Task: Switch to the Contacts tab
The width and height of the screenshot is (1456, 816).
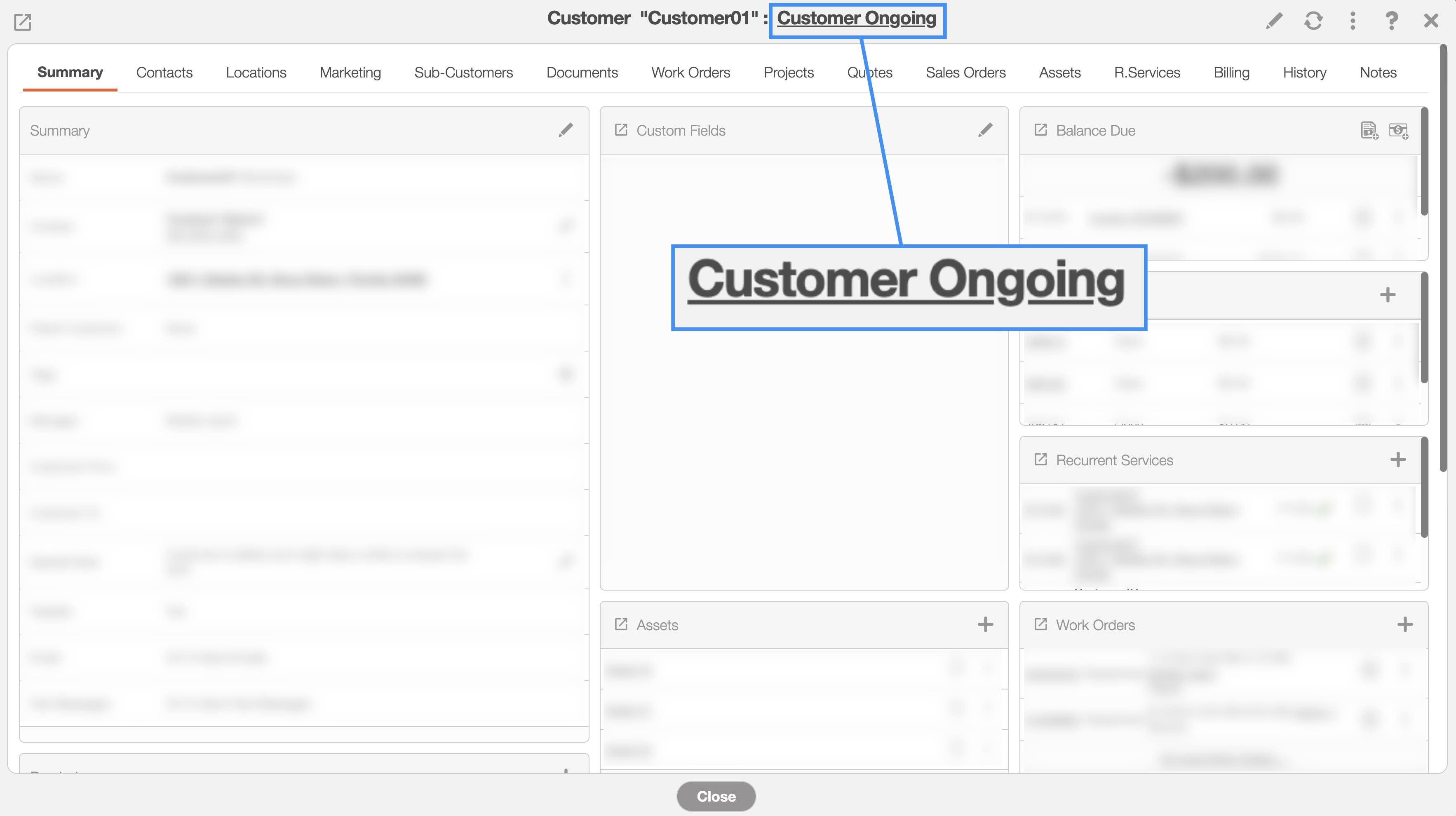Action: click(x=164, y=73)
